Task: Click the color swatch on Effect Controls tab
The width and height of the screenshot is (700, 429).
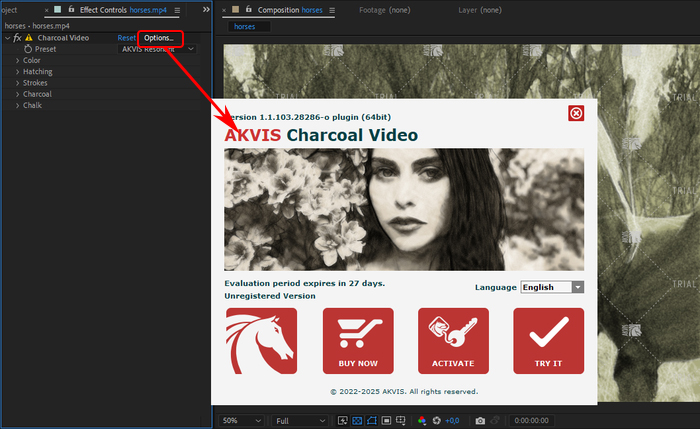Action: point(58,9)
